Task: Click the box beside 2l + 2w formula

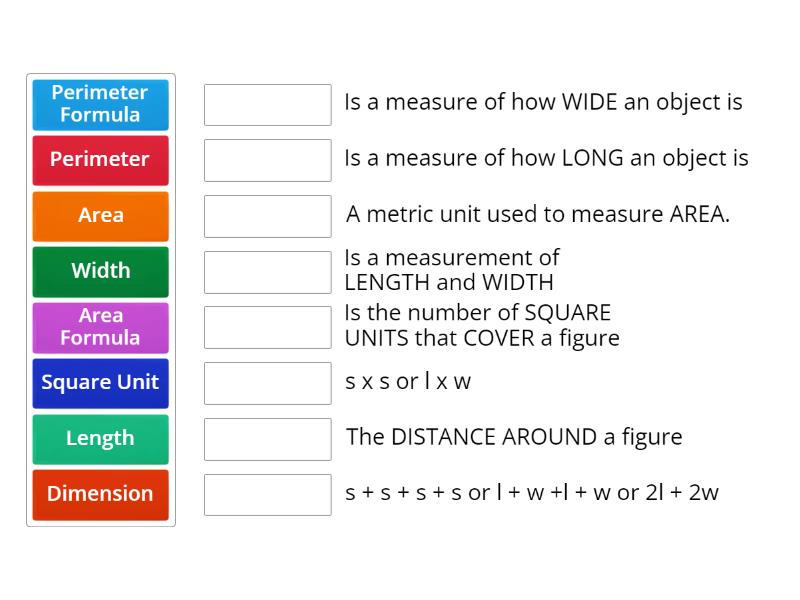Action: click(267, 495)
